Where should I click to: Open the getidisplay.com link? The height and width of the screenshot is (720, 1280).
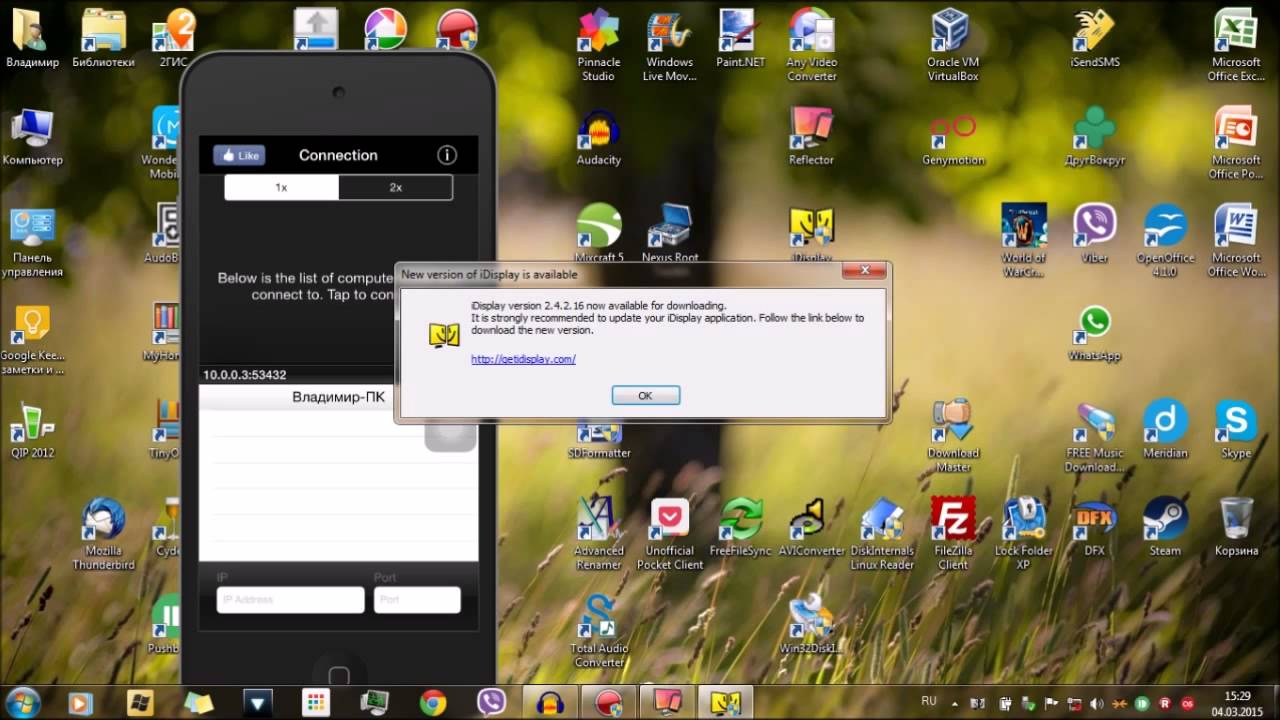[523, 359]
